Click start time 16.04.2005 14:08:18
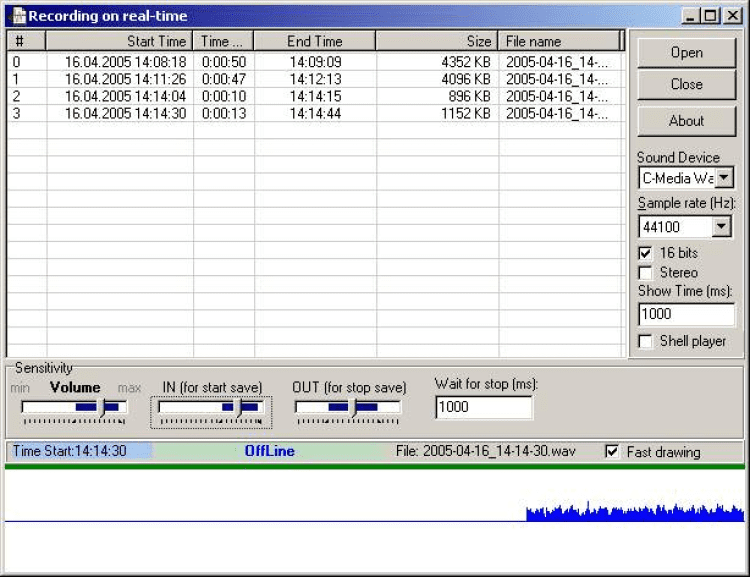This screenshot has height=577, width=750. point(125,62)
